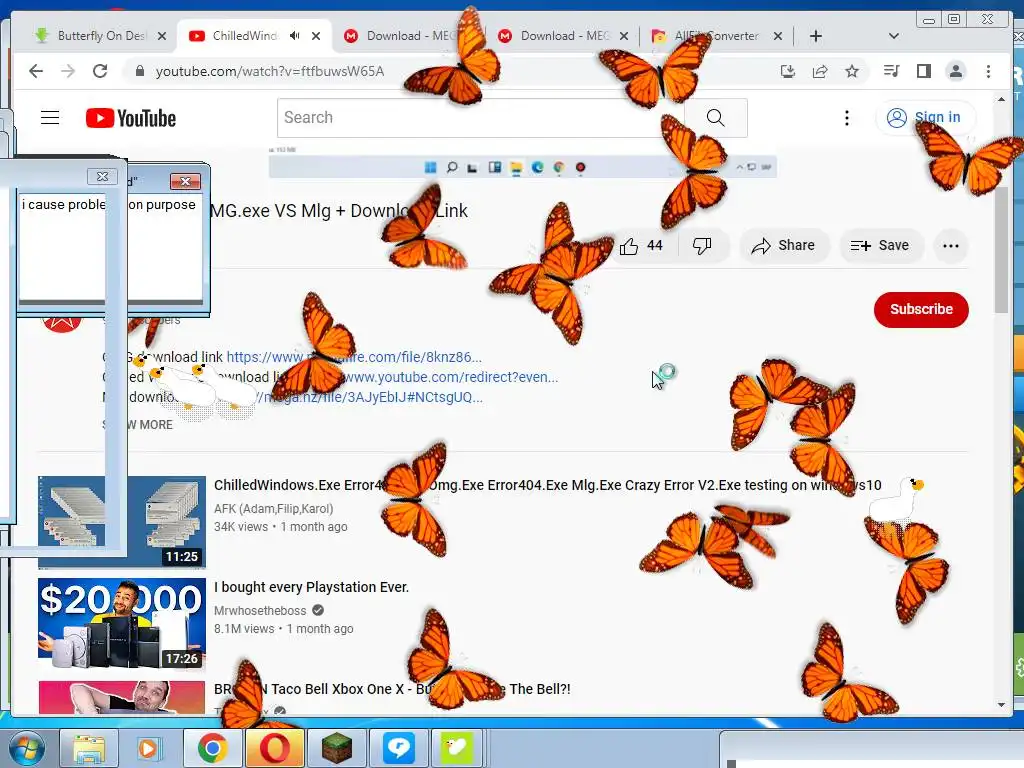Screen dimensions: 1024x768
Task: Open Chrome side panel
Action: (x=923, y=71)
